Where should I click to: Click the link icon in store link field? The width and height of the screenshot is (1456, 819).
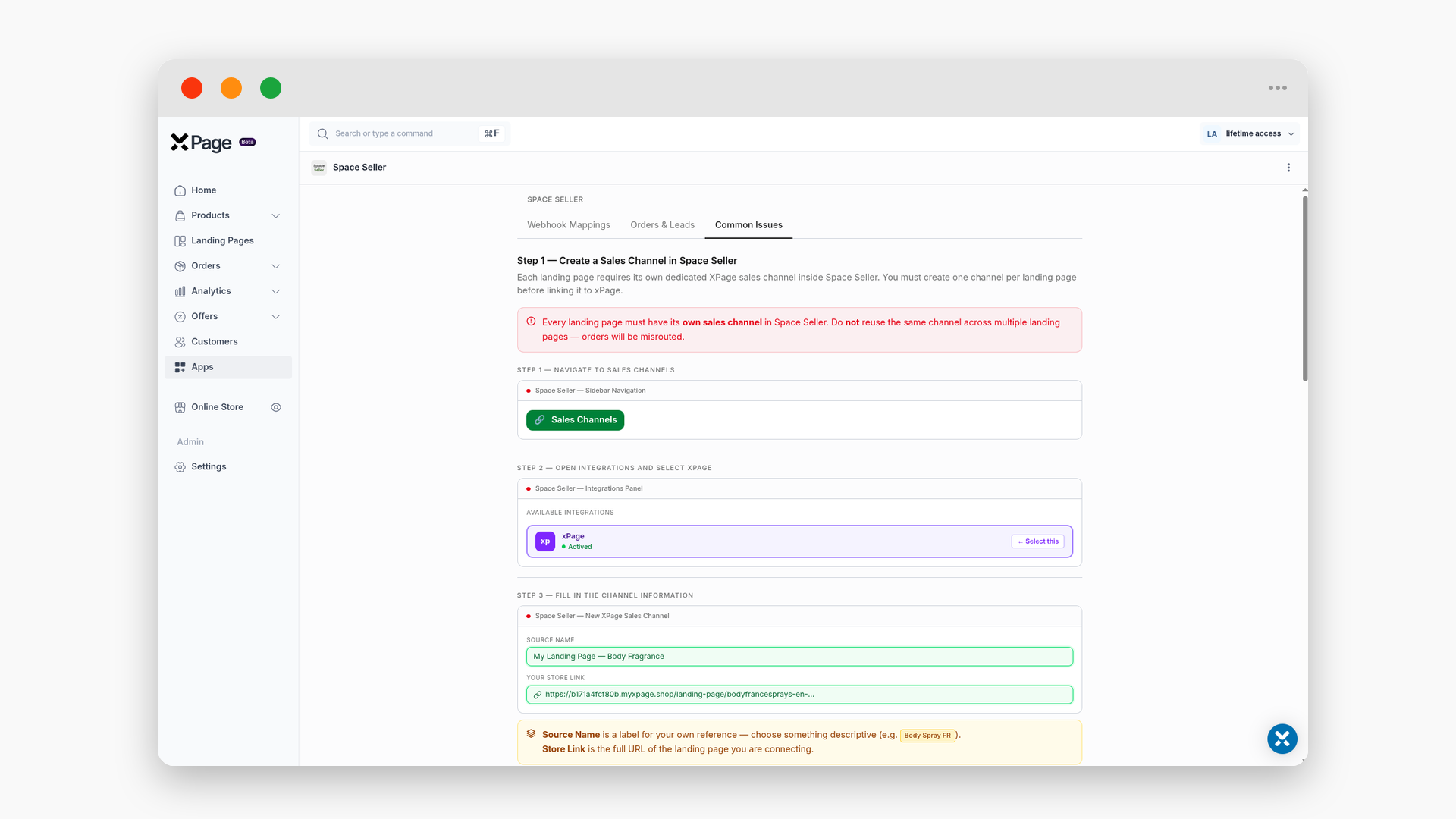[x=538, y=695]
